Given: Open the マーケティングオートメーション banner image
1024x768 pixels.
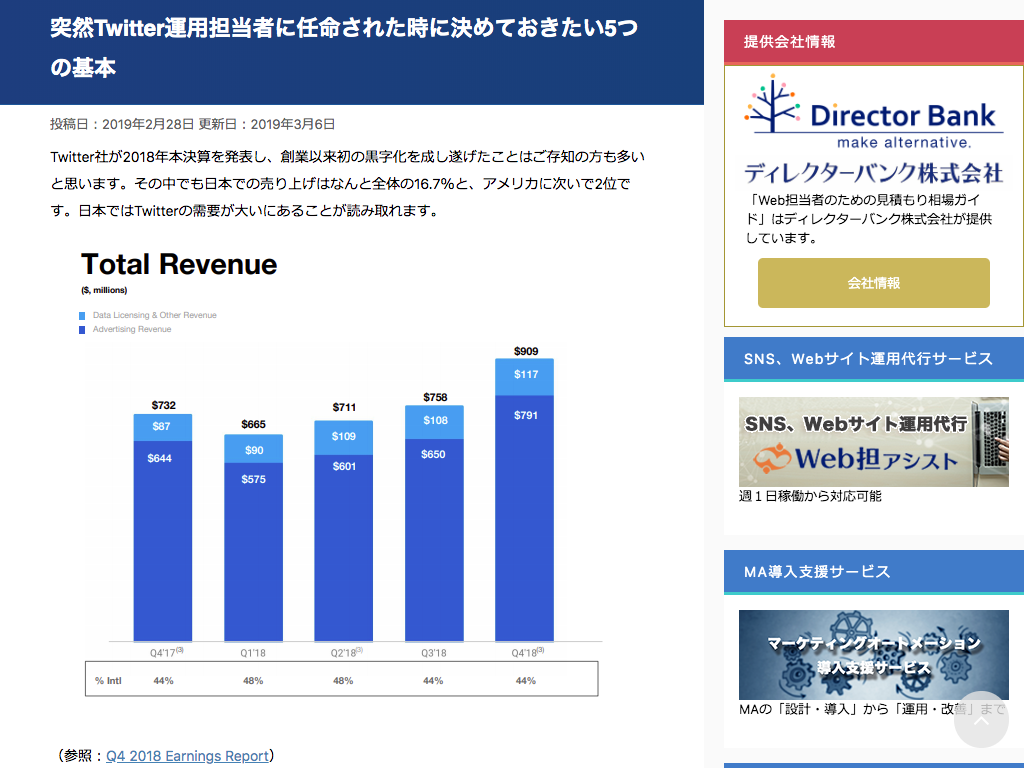Looking at the screenshot, I should (x=873, y=654).
